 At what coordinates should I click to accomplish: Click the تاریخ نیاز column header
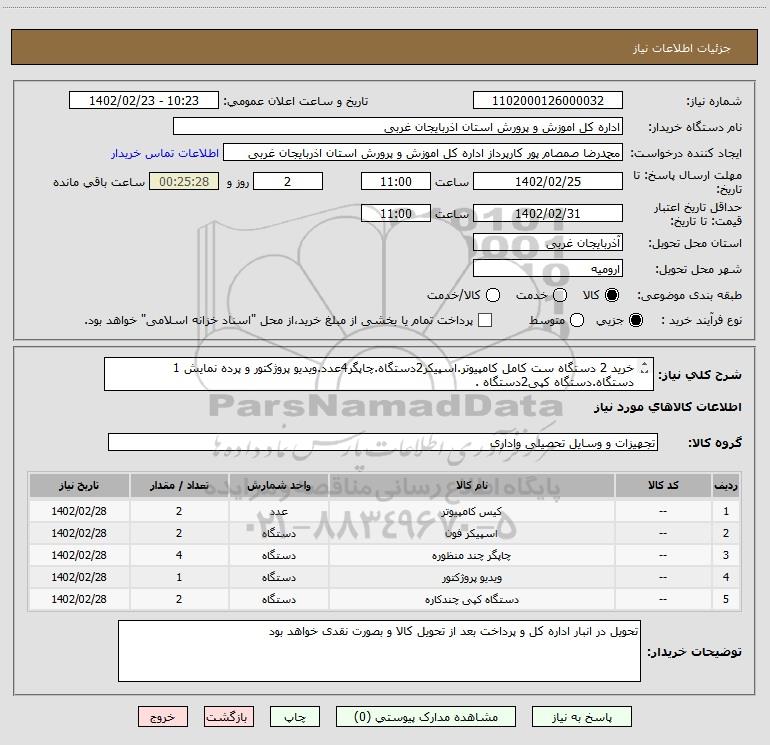pyautogui.click(x=79, y=486)
